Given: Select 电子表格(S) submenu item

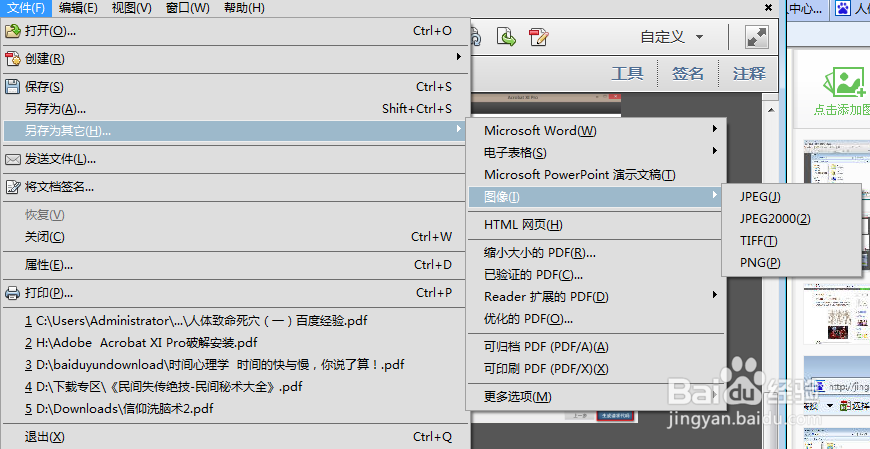Looking at the screenshot, I should [x=596, y=153].
